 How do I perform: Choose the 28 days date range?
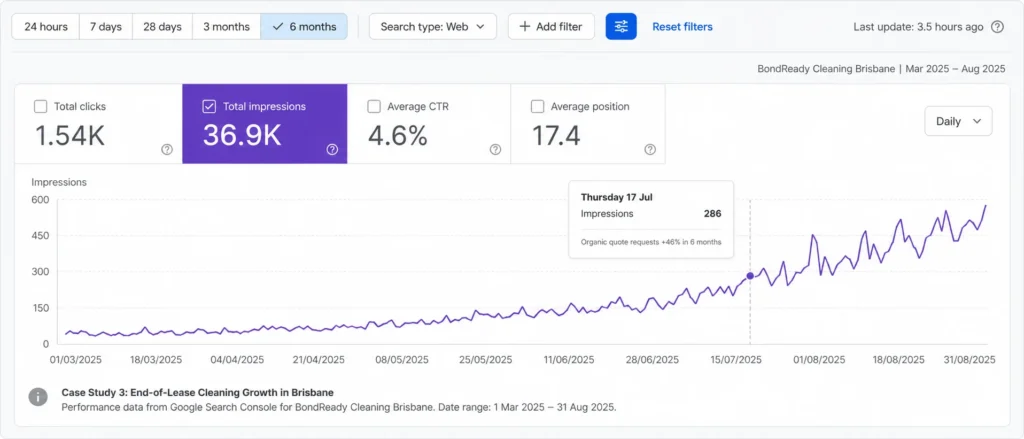[162, 27]
